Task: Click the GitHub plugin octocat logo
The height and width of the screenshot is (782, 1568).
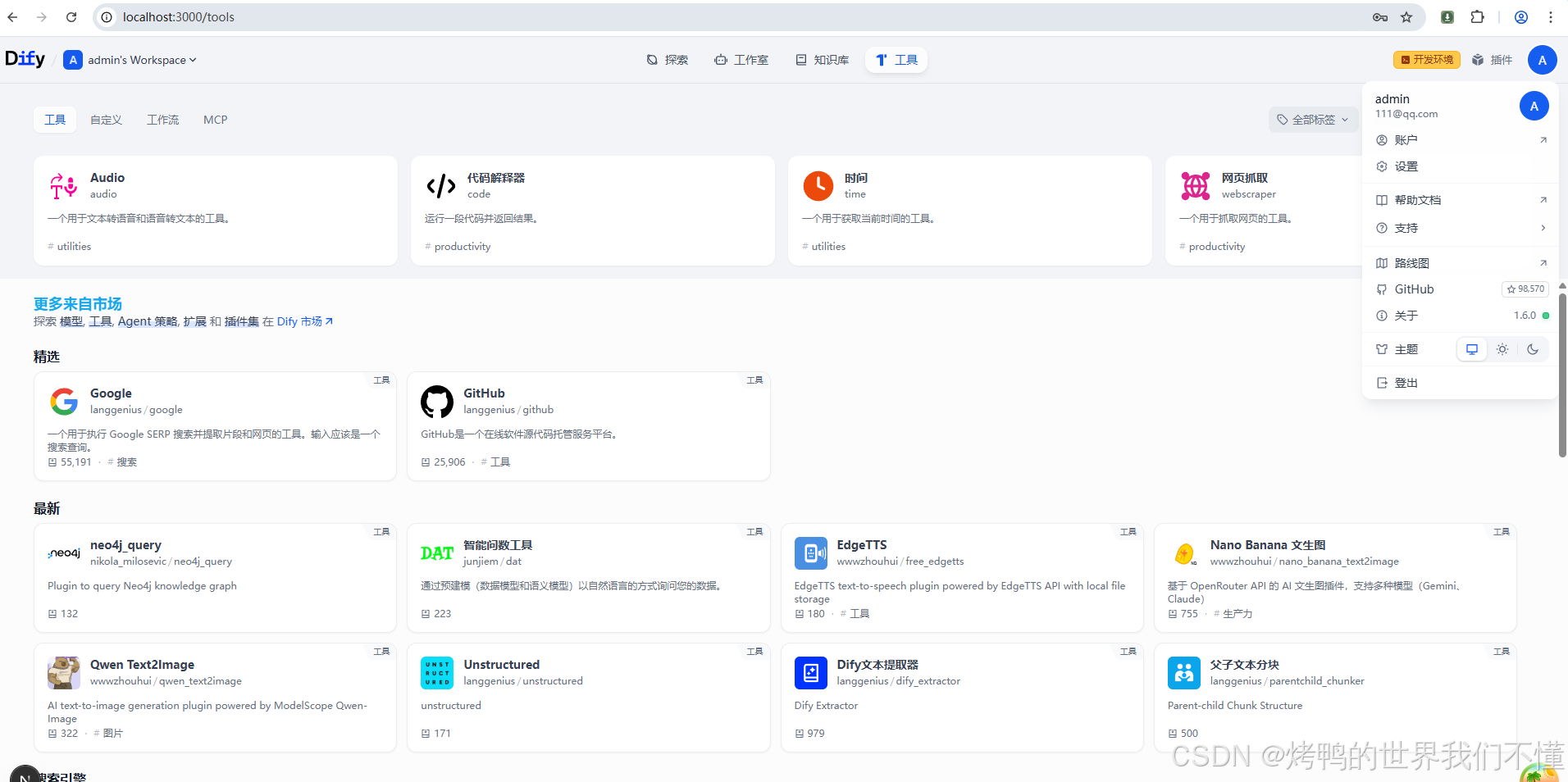Action: [437, 402]
